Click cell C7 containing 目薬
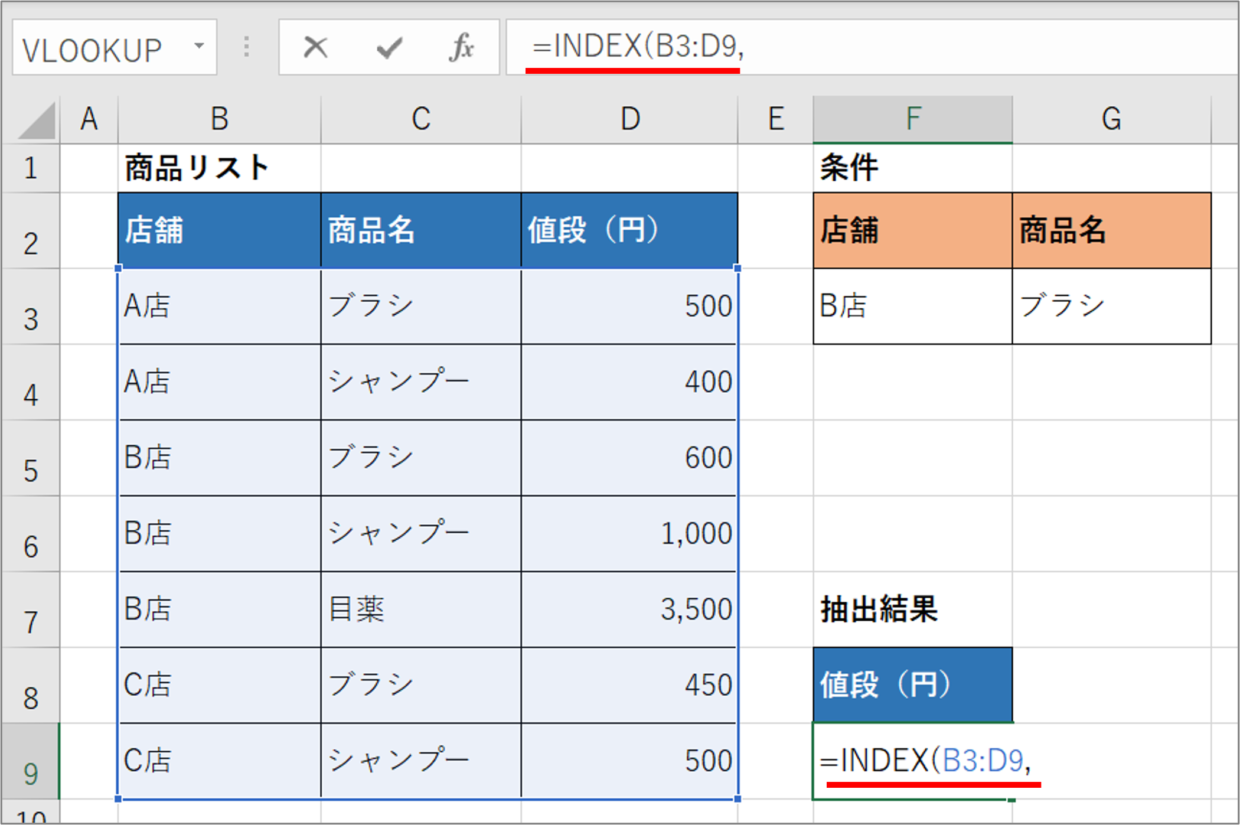Screen dimensions: 1240x825 (420, 610)
